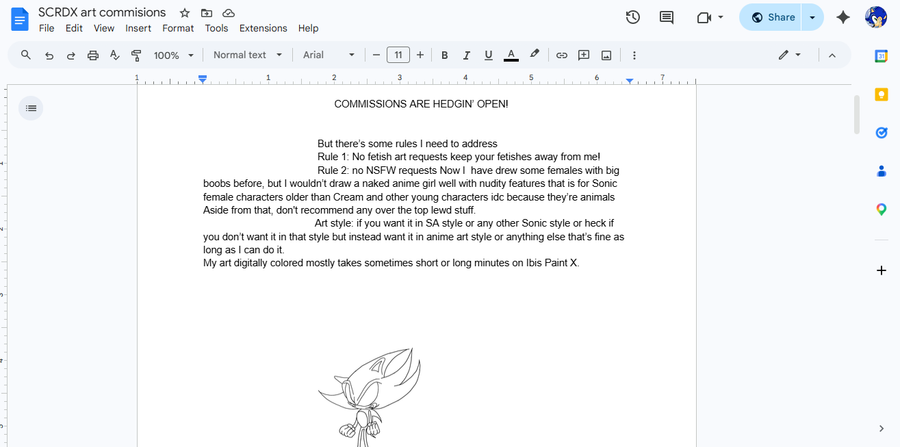Select the Sonic line art drawing
Image resolution: width=900 pixels, height=447 pixels.
[370, 397]
